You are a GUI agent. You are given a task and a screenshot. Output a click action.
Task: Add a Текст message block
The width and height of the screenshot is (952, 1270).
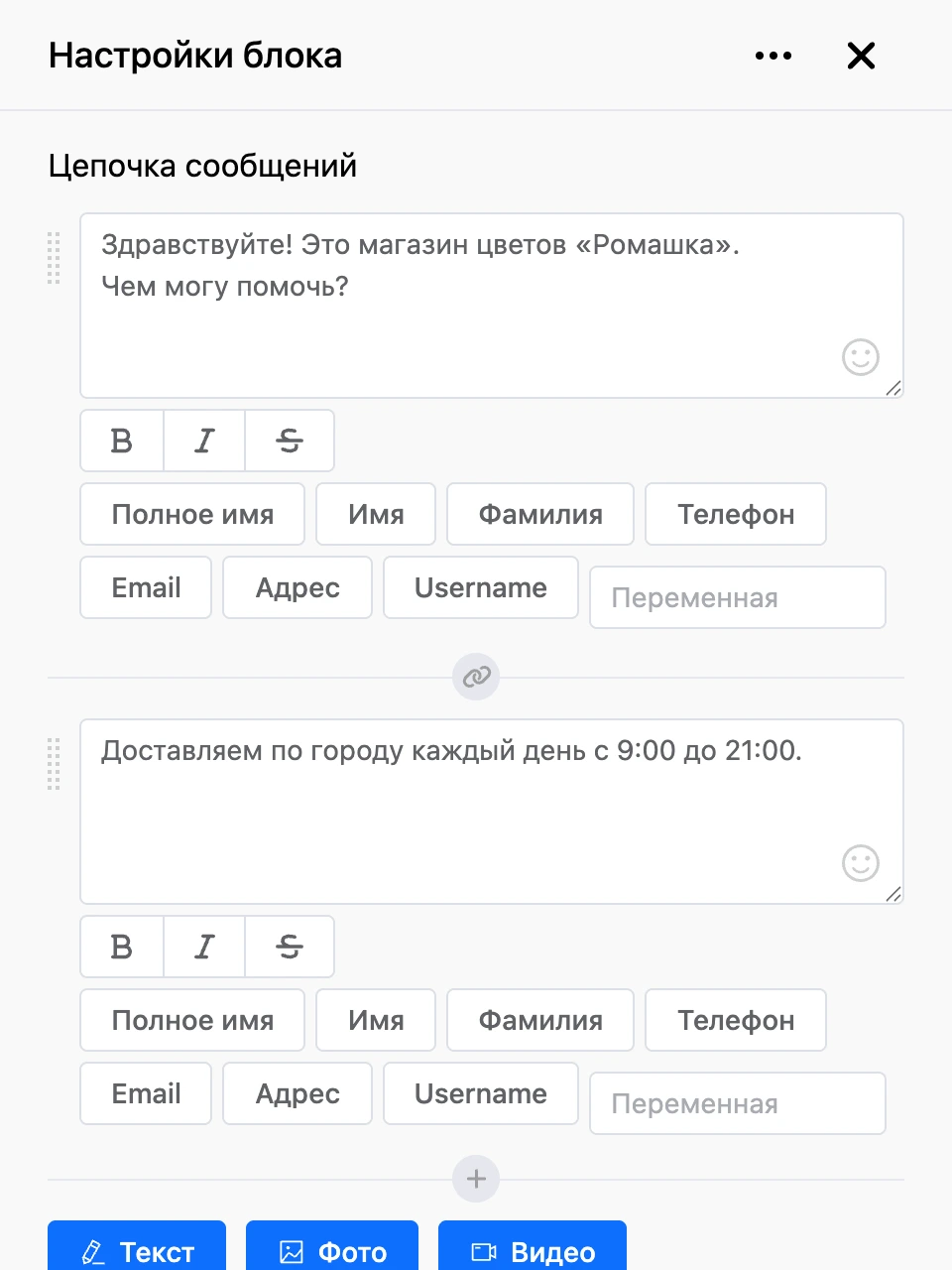coord(137,1246)
